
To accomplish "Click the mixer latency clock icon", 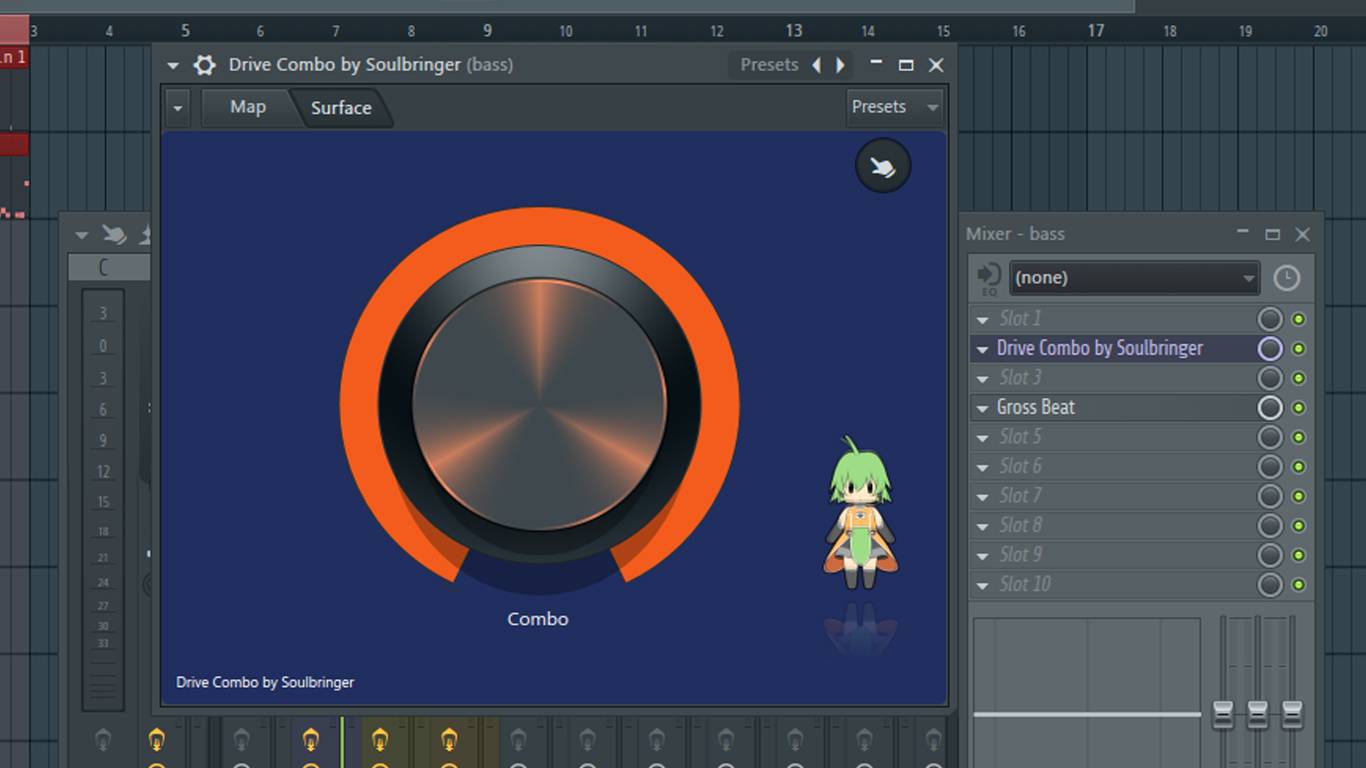I will pyautogui.click(x=1286, y=278).
